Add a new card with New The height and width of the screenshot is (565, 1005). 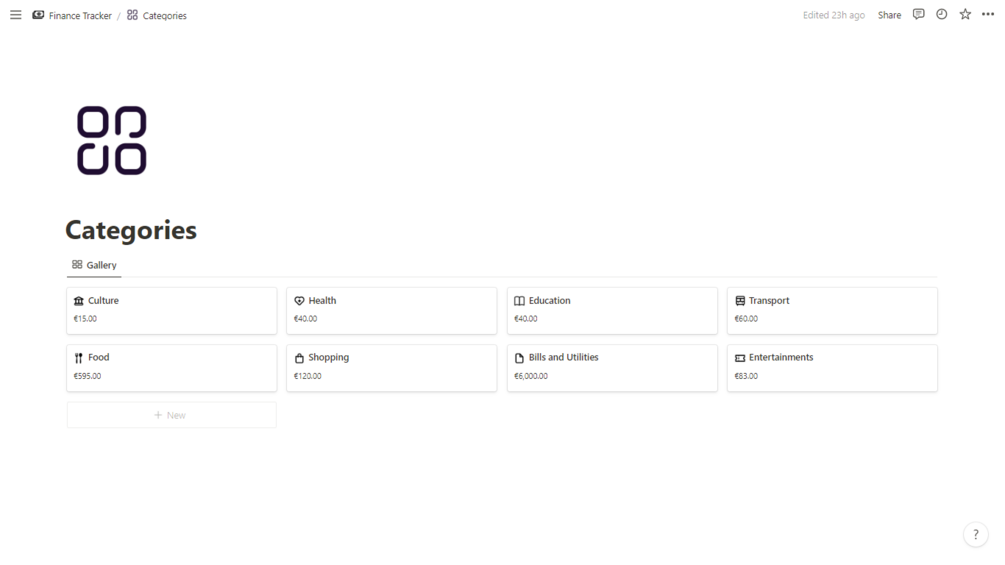coord(171,415)
